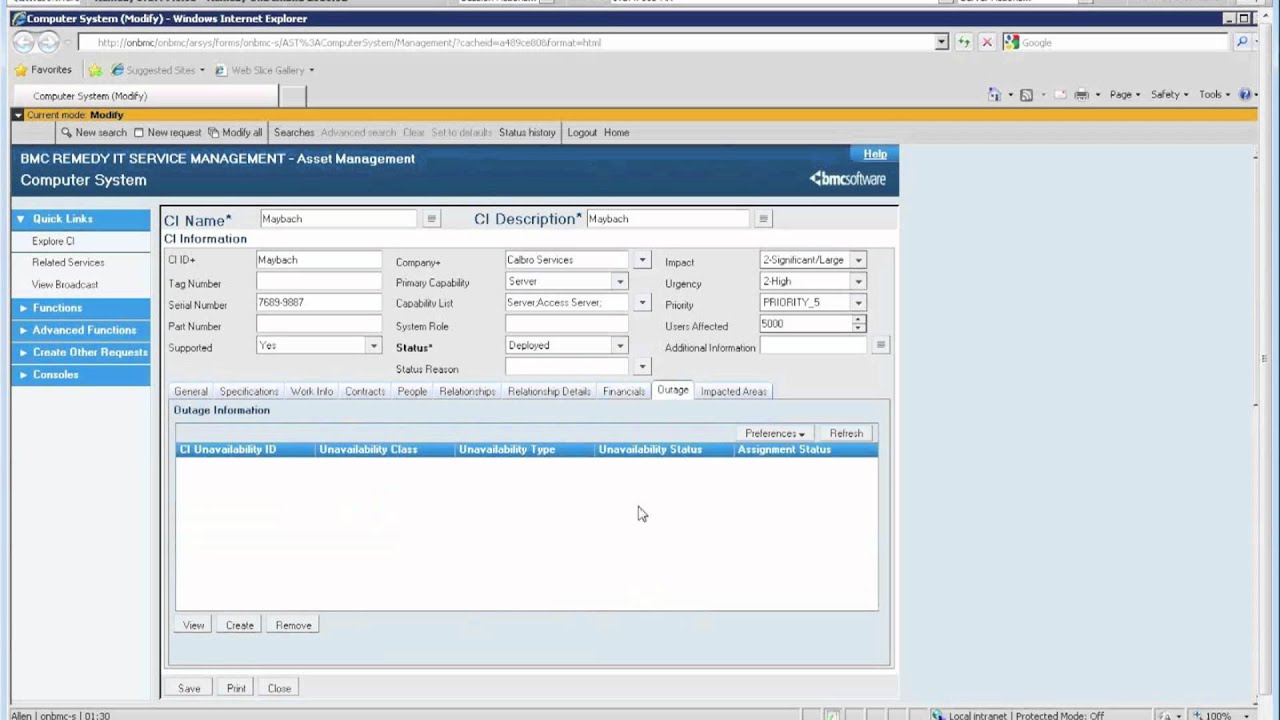Image resolution: width=1280 pixels, height=720 pixels.
Task: Click the Read Mail envelope icon
Action: (x=1061, y=94)
